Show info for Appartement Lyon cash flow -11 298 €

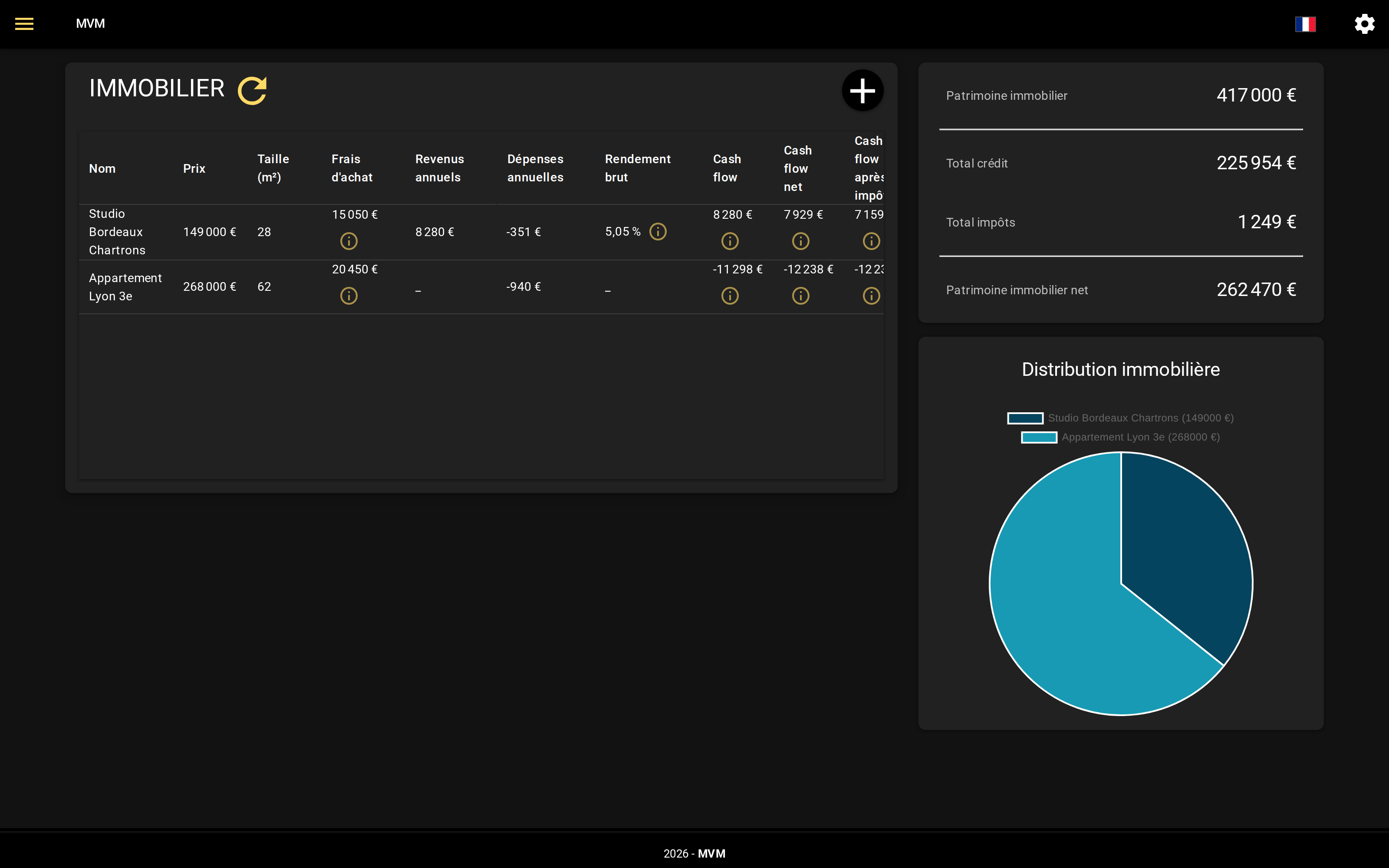click(730, 296)
